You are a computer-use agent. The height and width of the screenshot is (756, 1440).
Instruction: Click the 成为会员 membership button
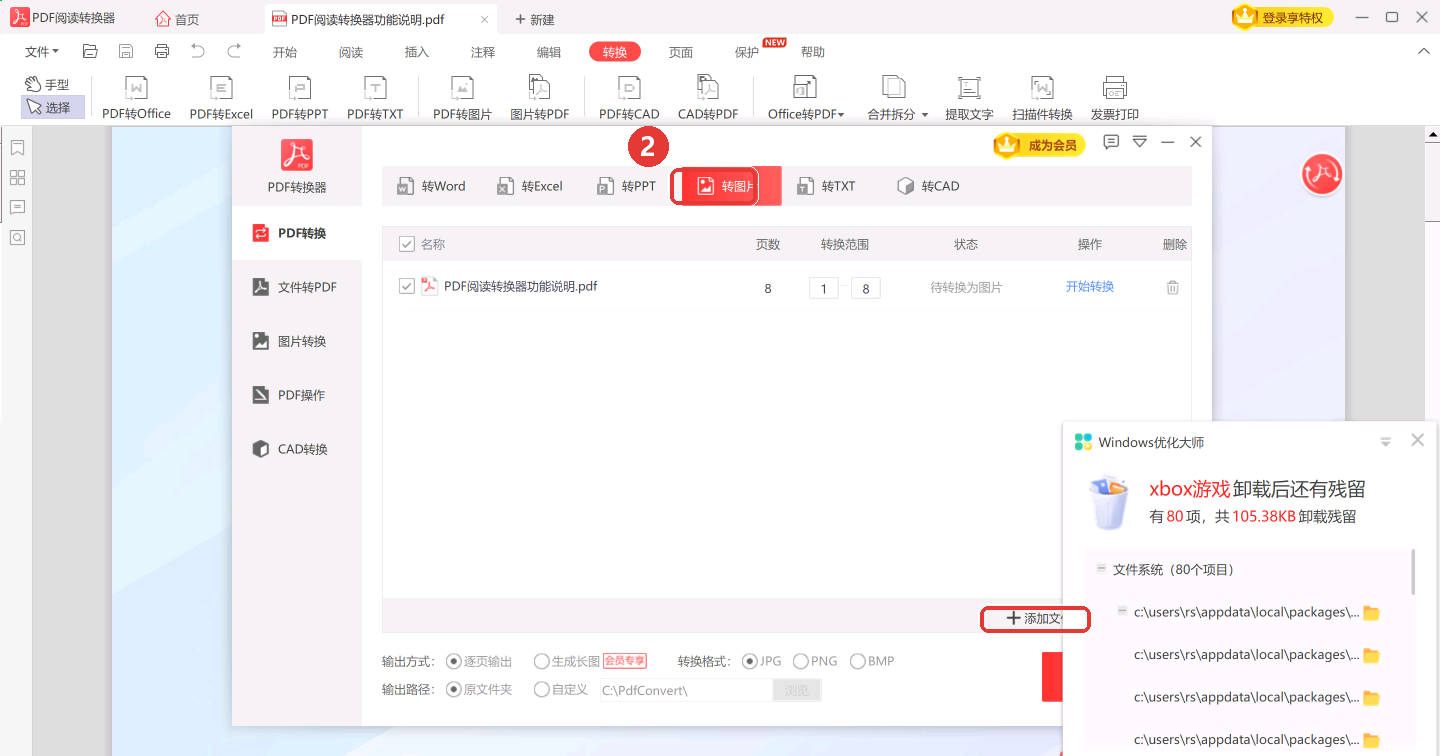tap(1040, 145)
